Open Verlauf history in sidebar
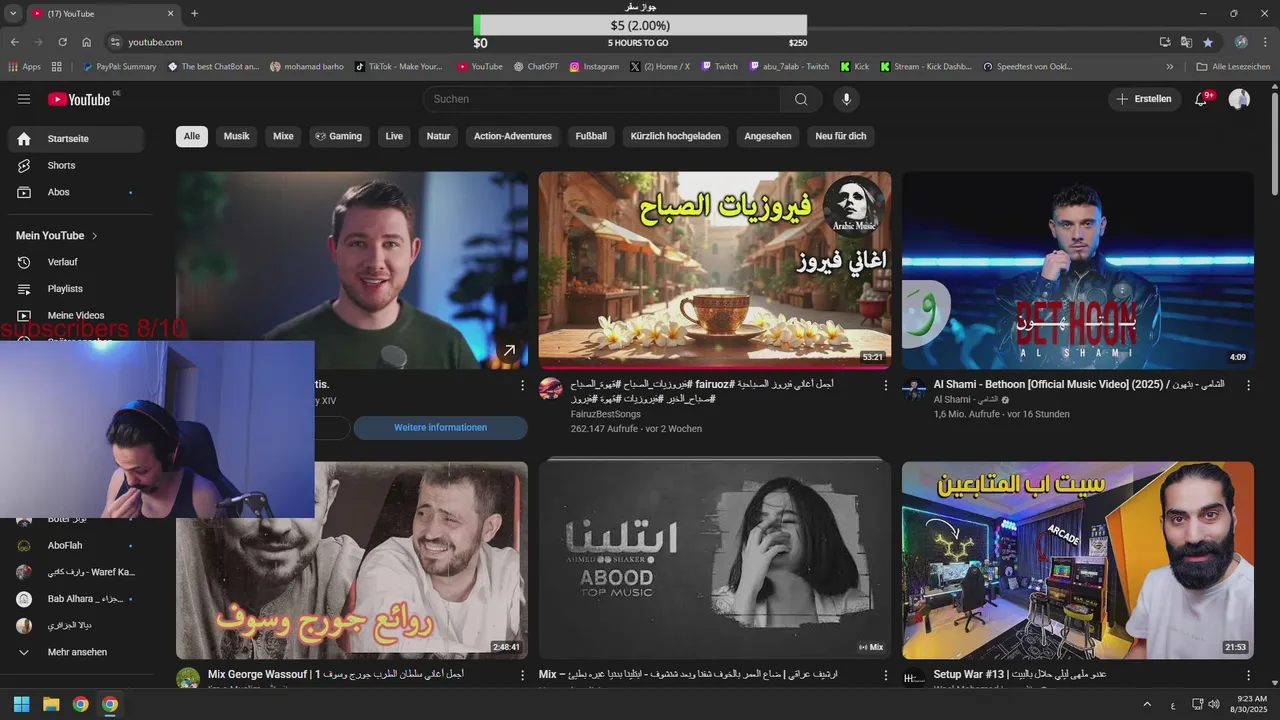The image size is (1280, 720). coord(76,262)
